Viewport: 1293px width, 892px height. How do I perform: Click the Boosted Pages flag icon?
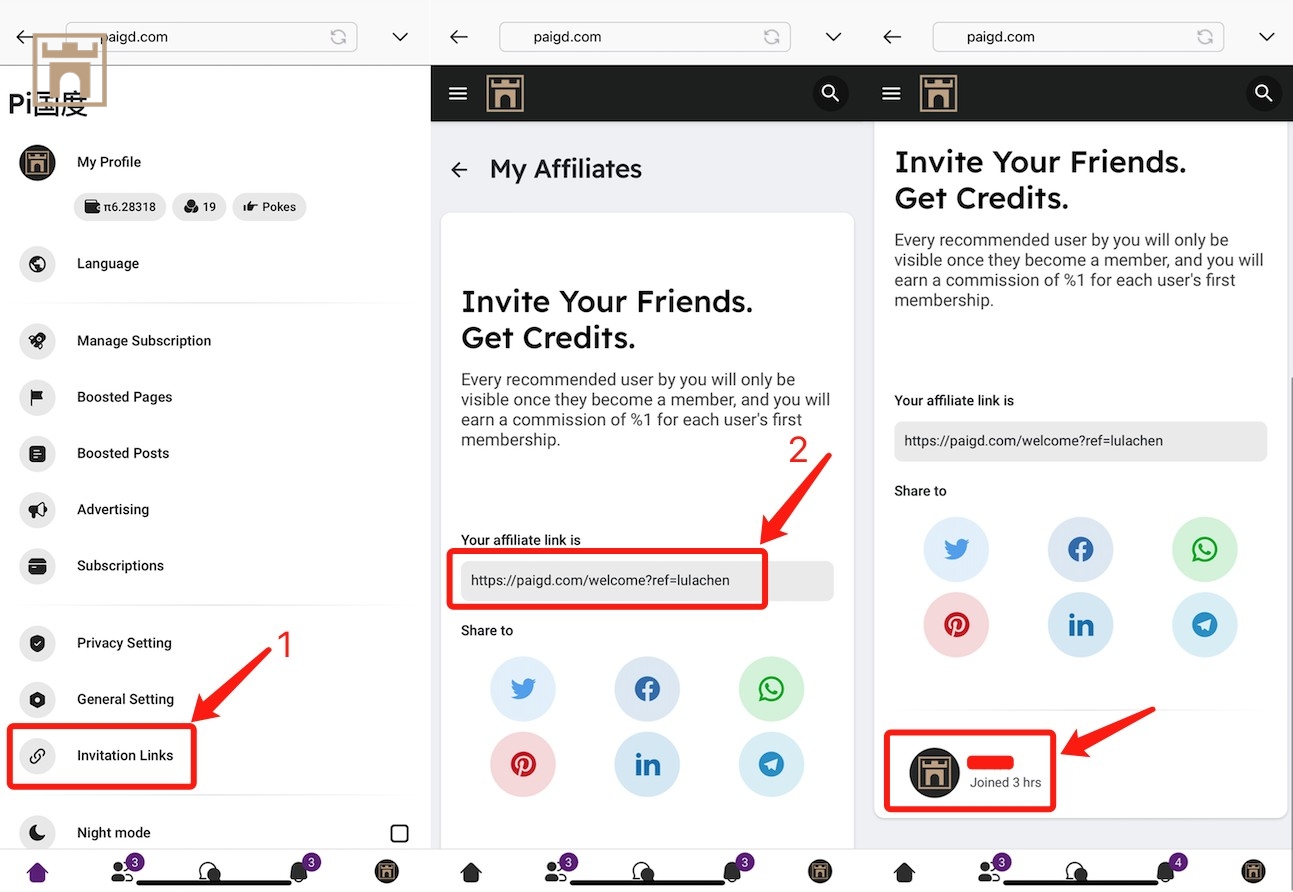pos(37,397)
